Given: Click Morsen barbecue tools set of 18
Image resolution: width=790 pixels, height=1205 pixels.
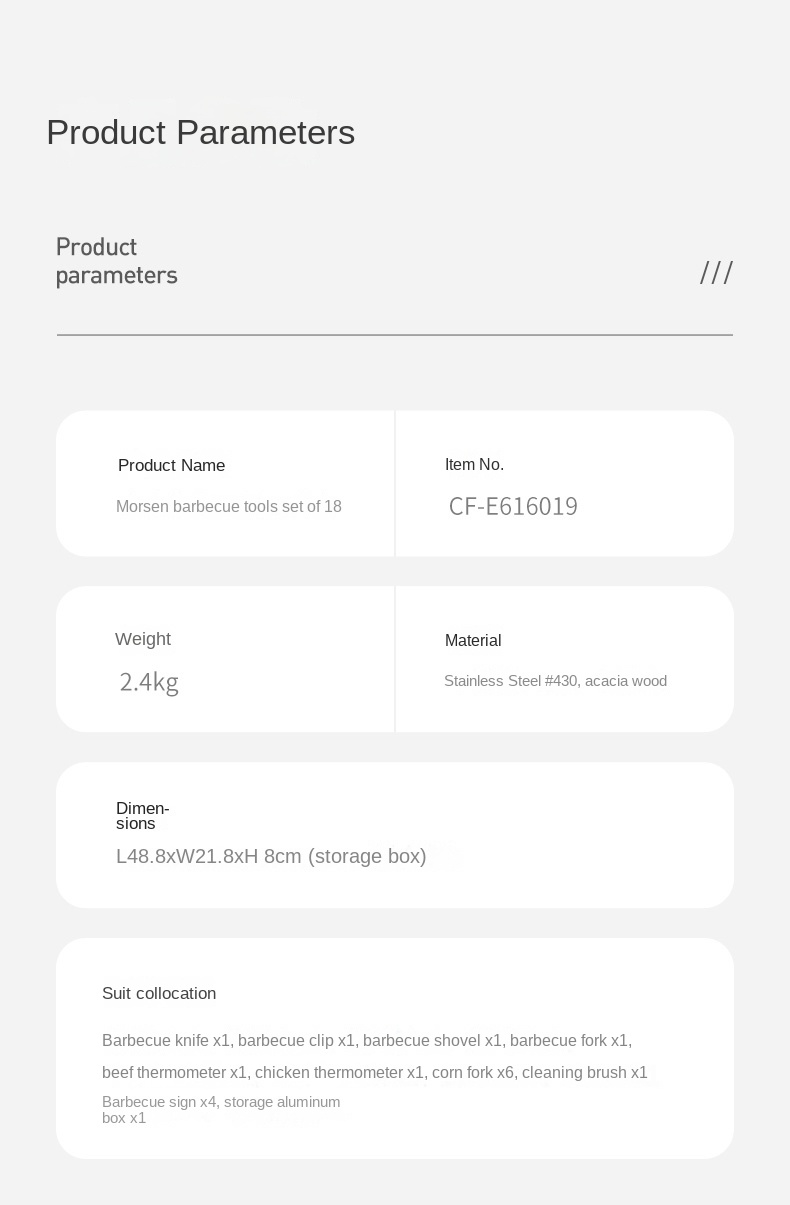Looking at the screenshot, I should pyautogui.click(x=229, y=506).
